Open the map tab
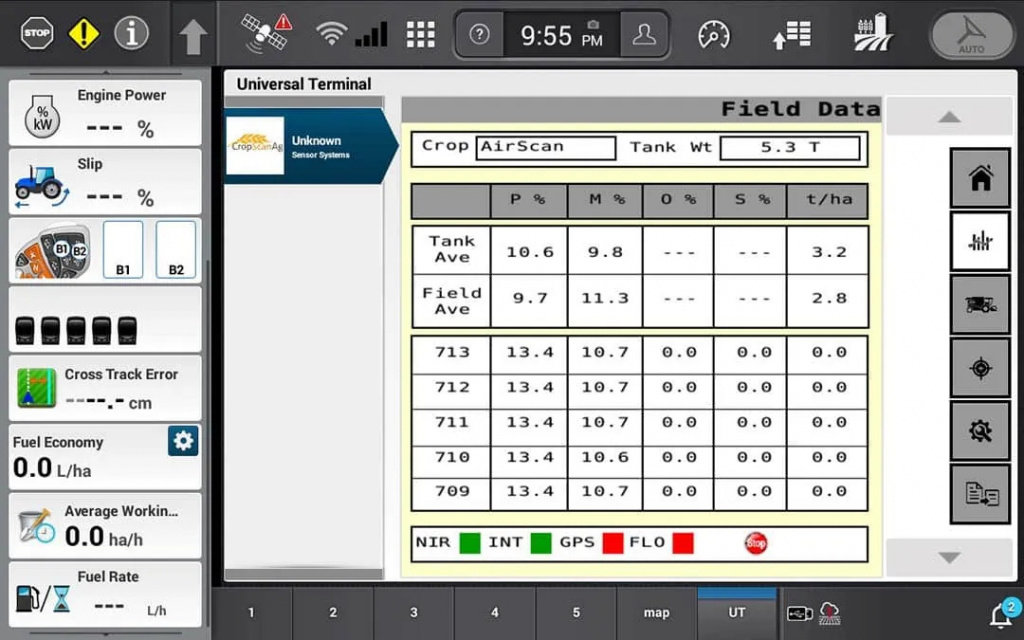Viewport: 1024px width, 640px height. 657,613
